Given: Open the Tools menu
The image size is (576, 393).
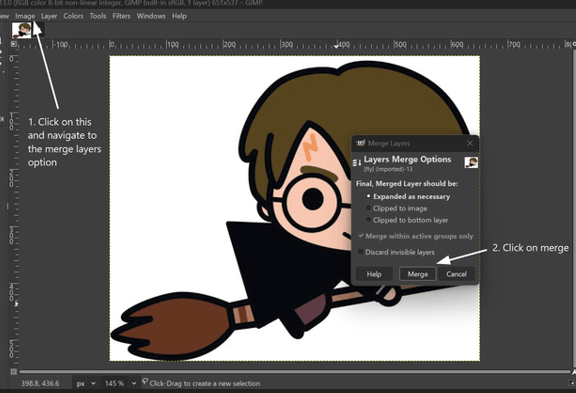Looking at the screenshot, I should tap(98, 16).
